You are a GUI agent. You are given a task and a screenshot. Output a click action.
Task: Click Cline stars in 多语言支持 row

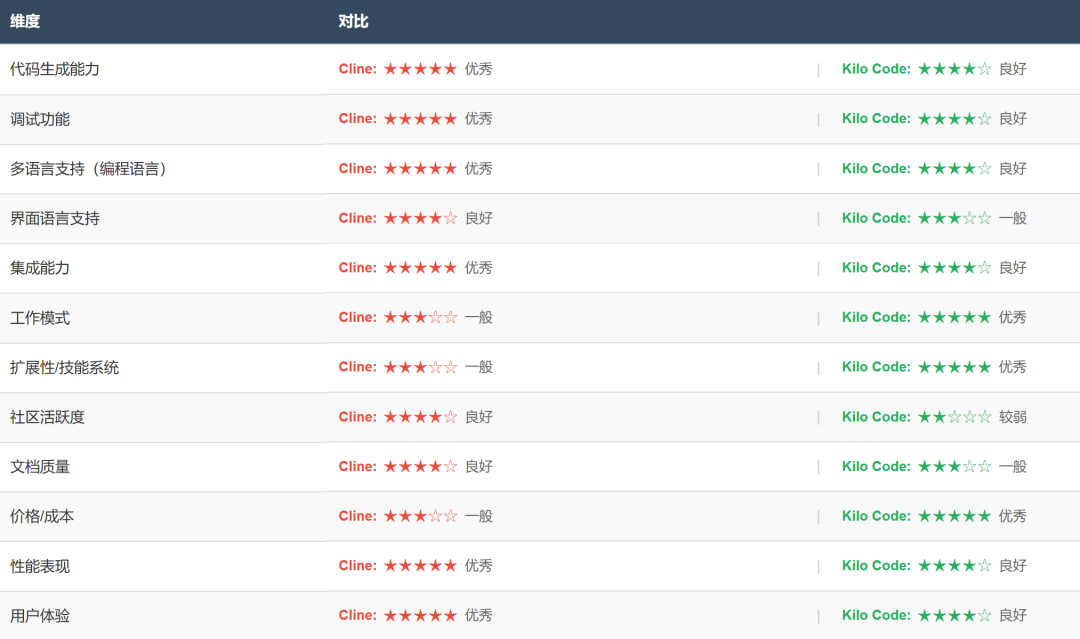(x=420, y=168)
